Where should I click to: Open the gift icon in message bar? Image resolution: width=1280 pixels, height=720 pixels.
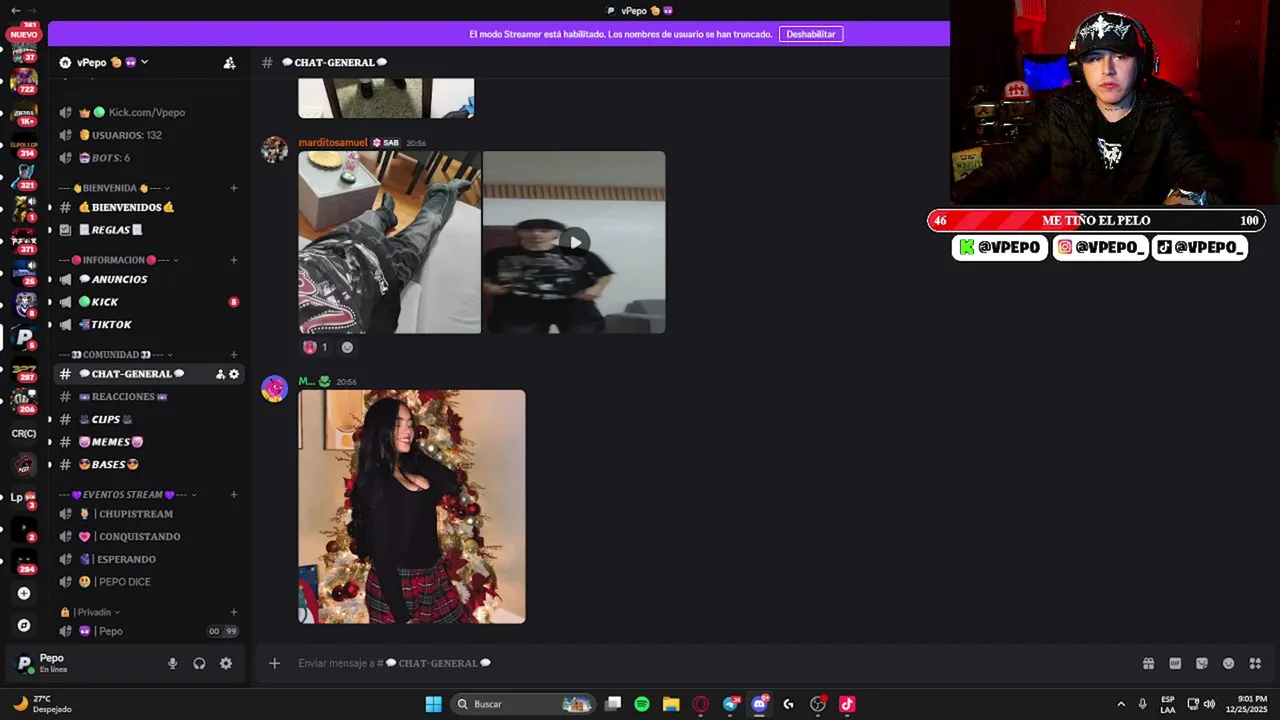(1148, 663)
